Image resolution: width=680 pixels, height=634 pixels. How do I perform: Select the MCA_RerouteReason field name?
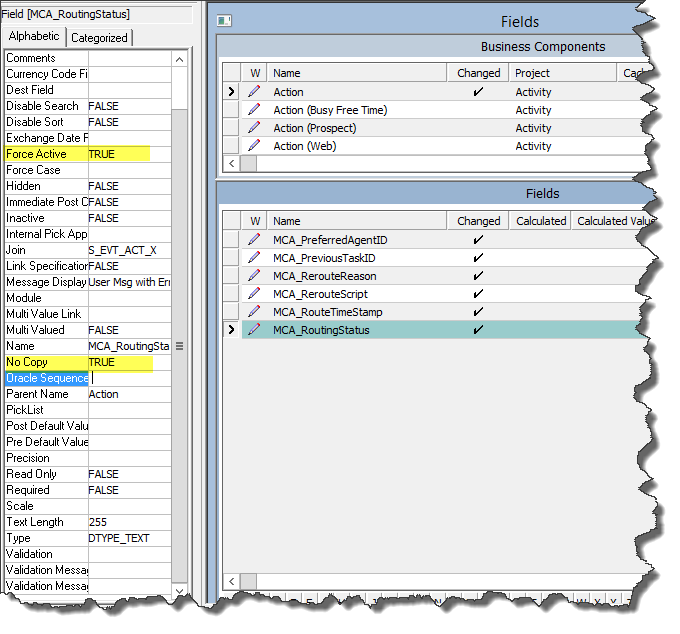pyautogui.click(x=324, y=276)
